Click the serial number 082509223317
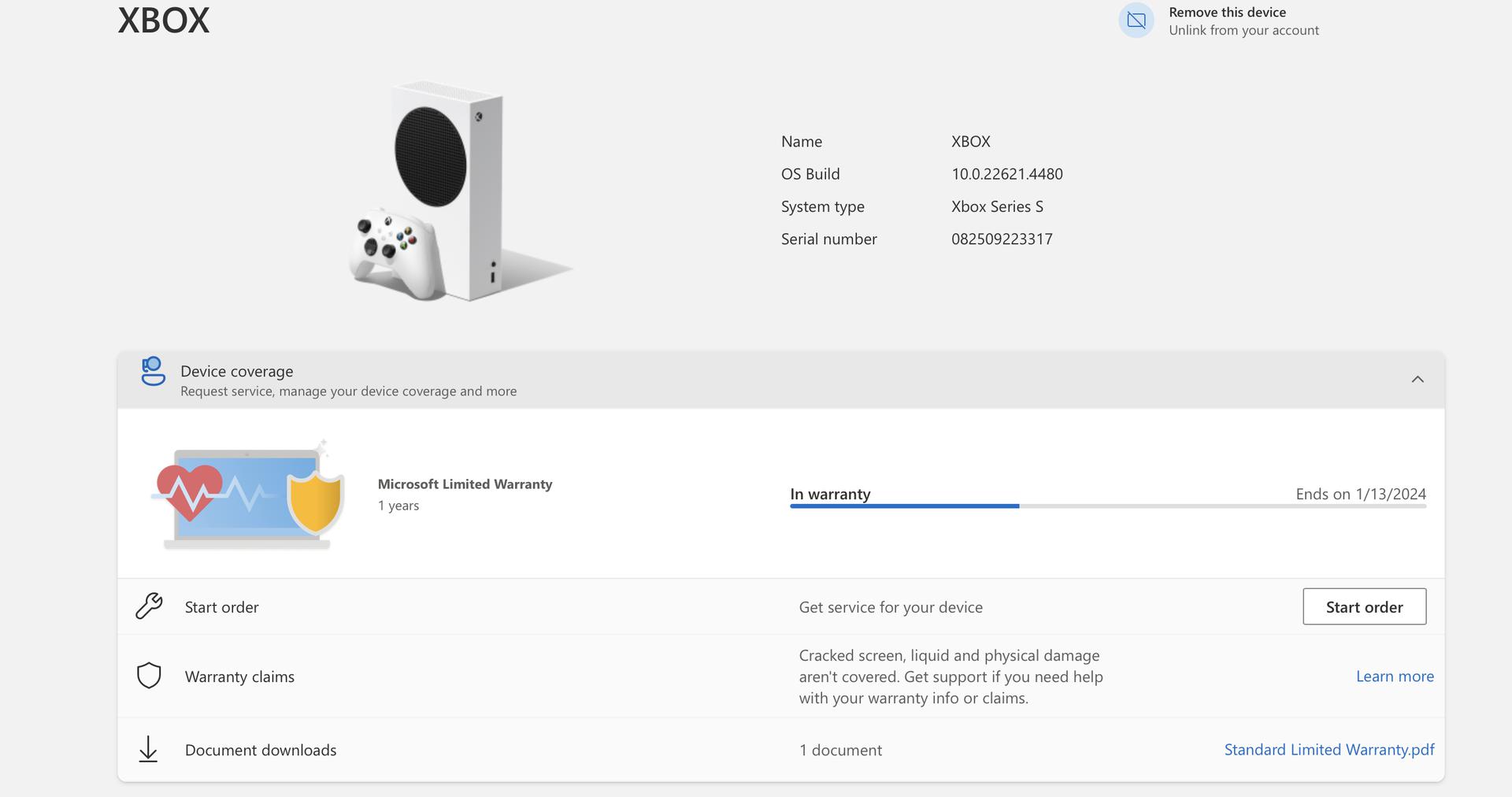Viewport: 1512px width, 797px height. [x=1001, y=239]
